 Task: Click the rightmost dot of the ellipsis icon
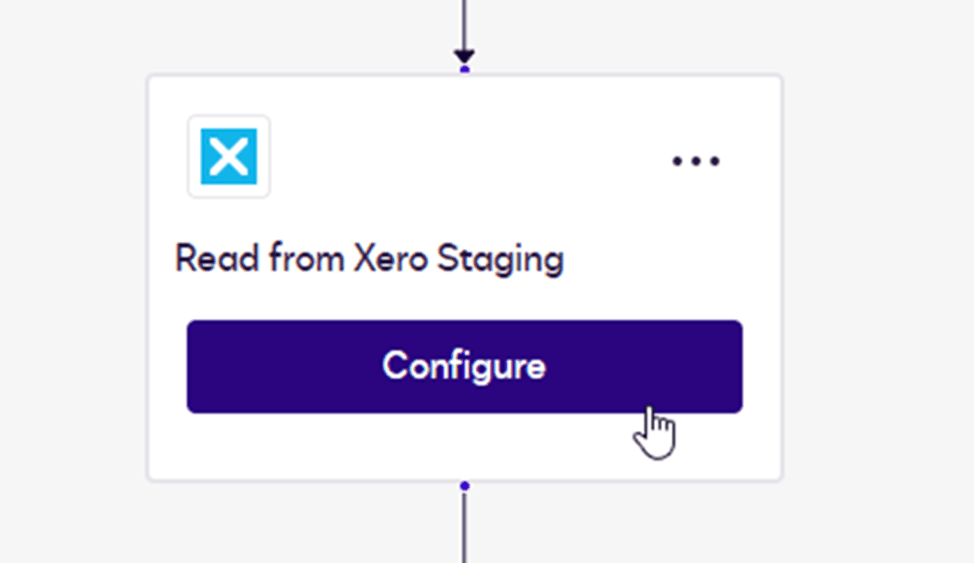tap(713, 161)
